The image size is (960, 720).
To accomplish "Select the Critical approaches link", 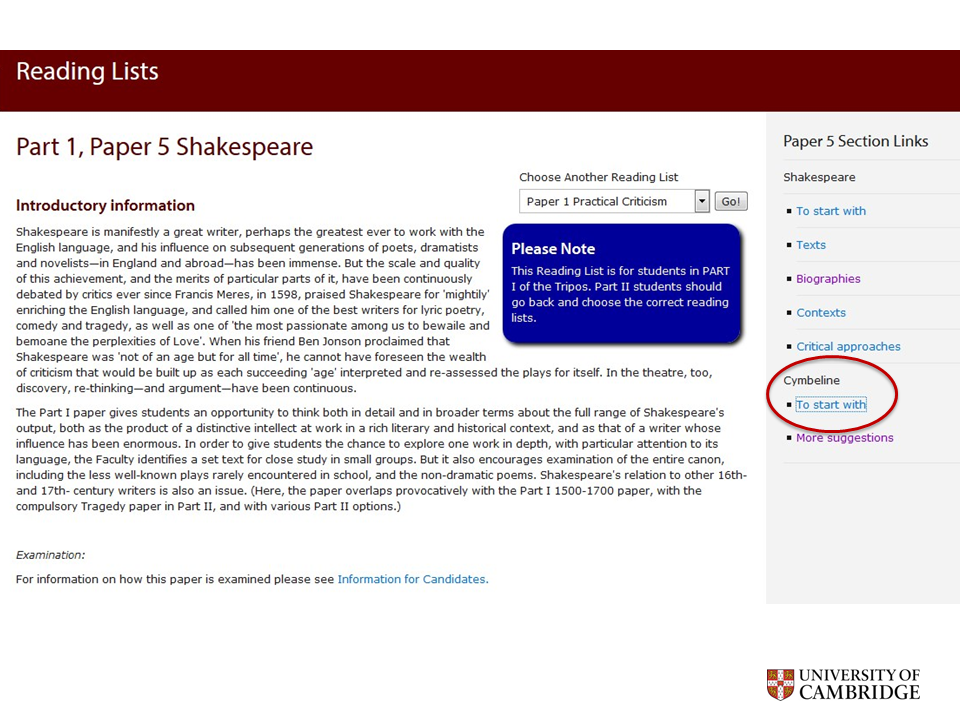I will point(847,347).
